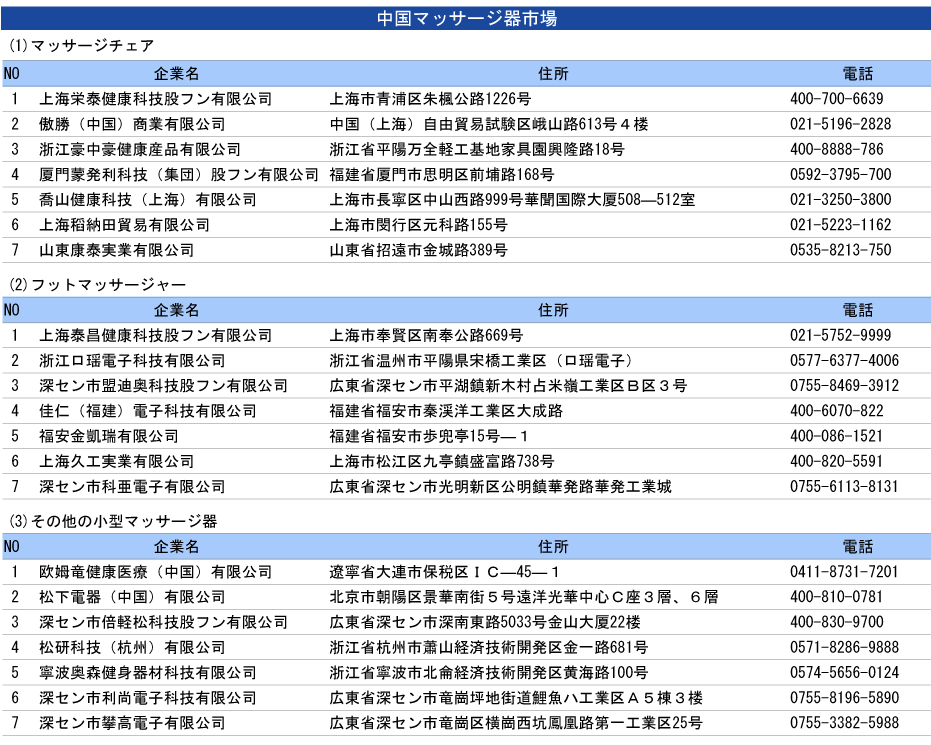Image resolution: width=931 pixels, height=745 pixels.
Task: Select "佳仁（福建）電子科技有限公司"
Action: point(148,411)
